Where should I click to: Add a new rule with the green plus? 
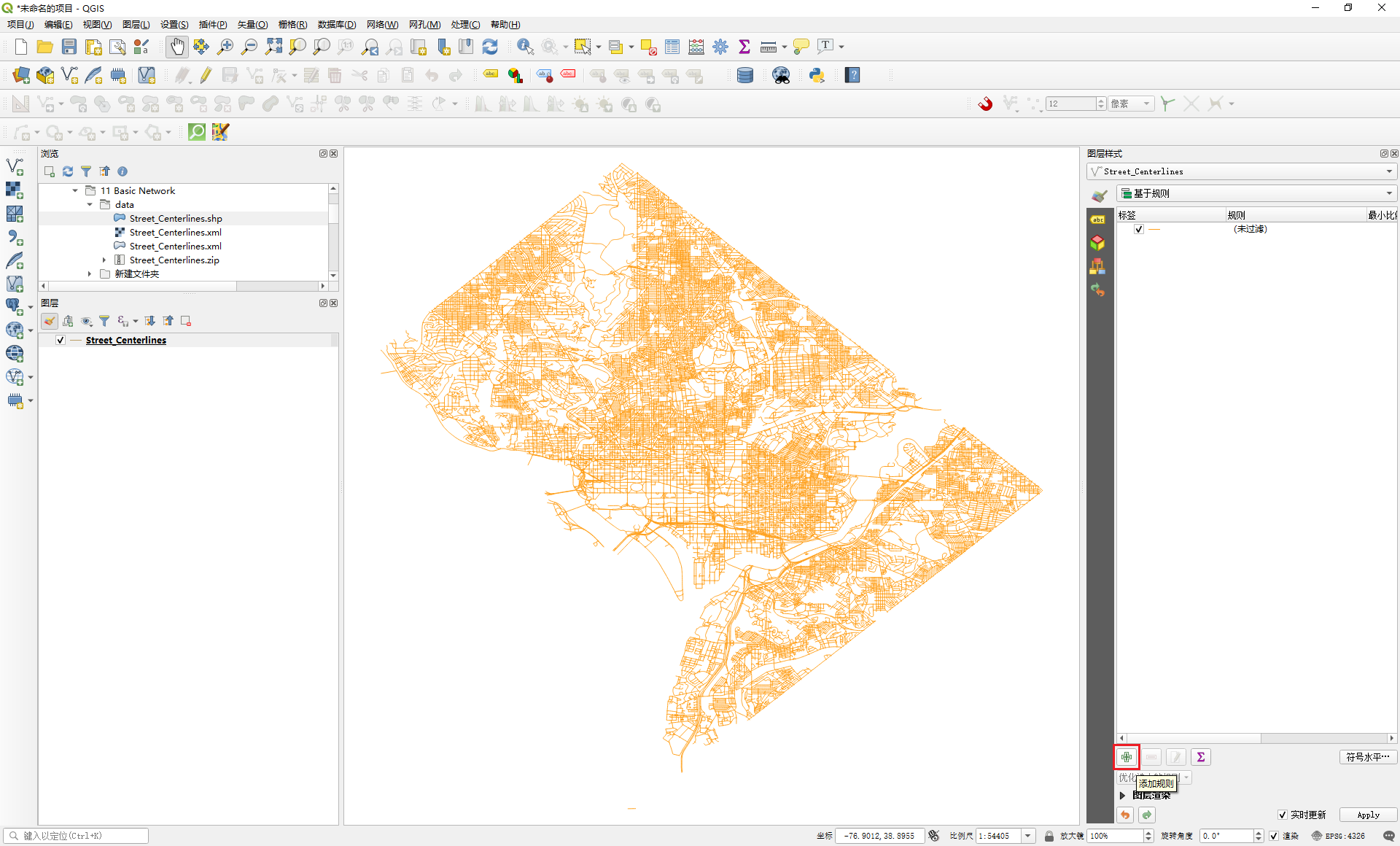(1126, 757)
